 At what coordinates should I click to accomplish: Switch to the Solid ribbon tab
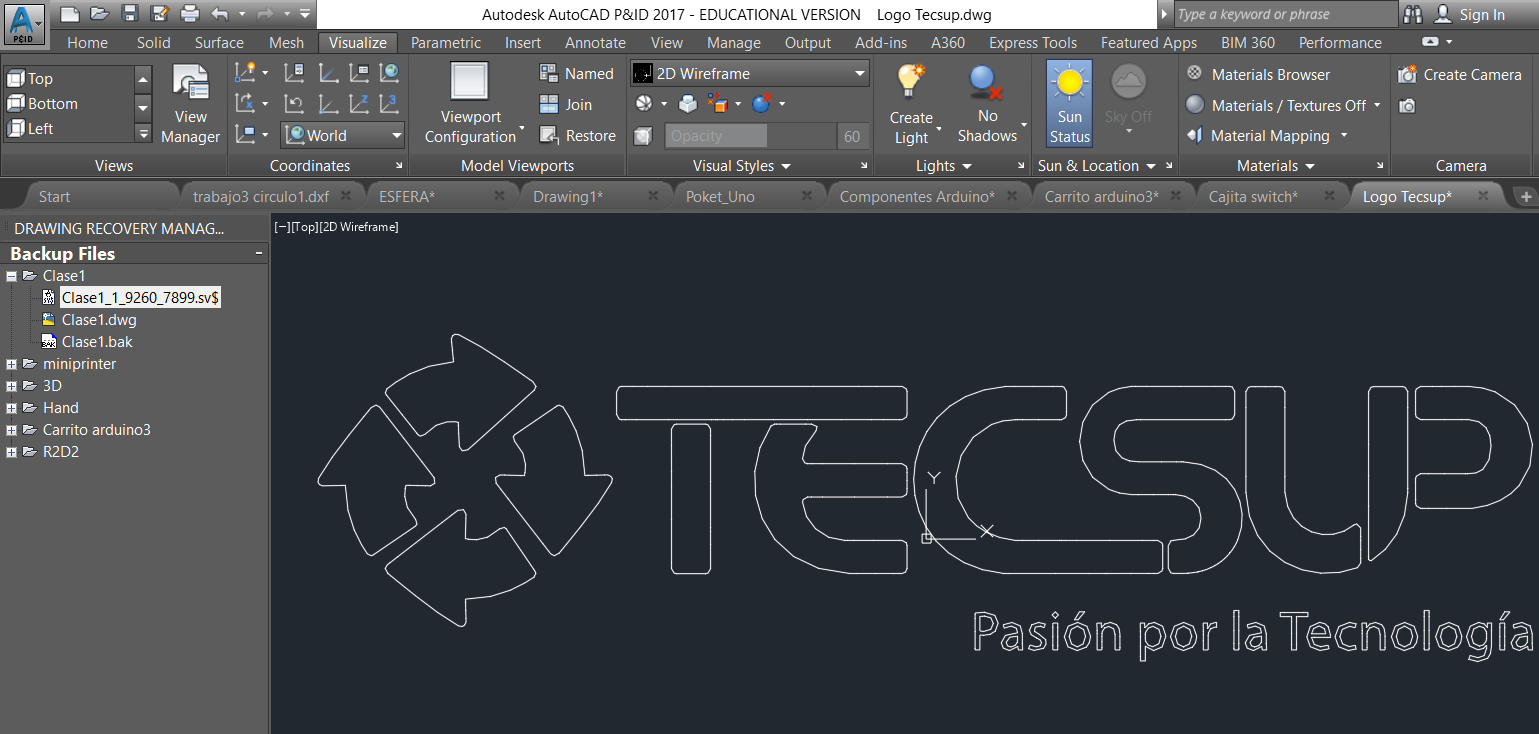[x=153, y=42]
